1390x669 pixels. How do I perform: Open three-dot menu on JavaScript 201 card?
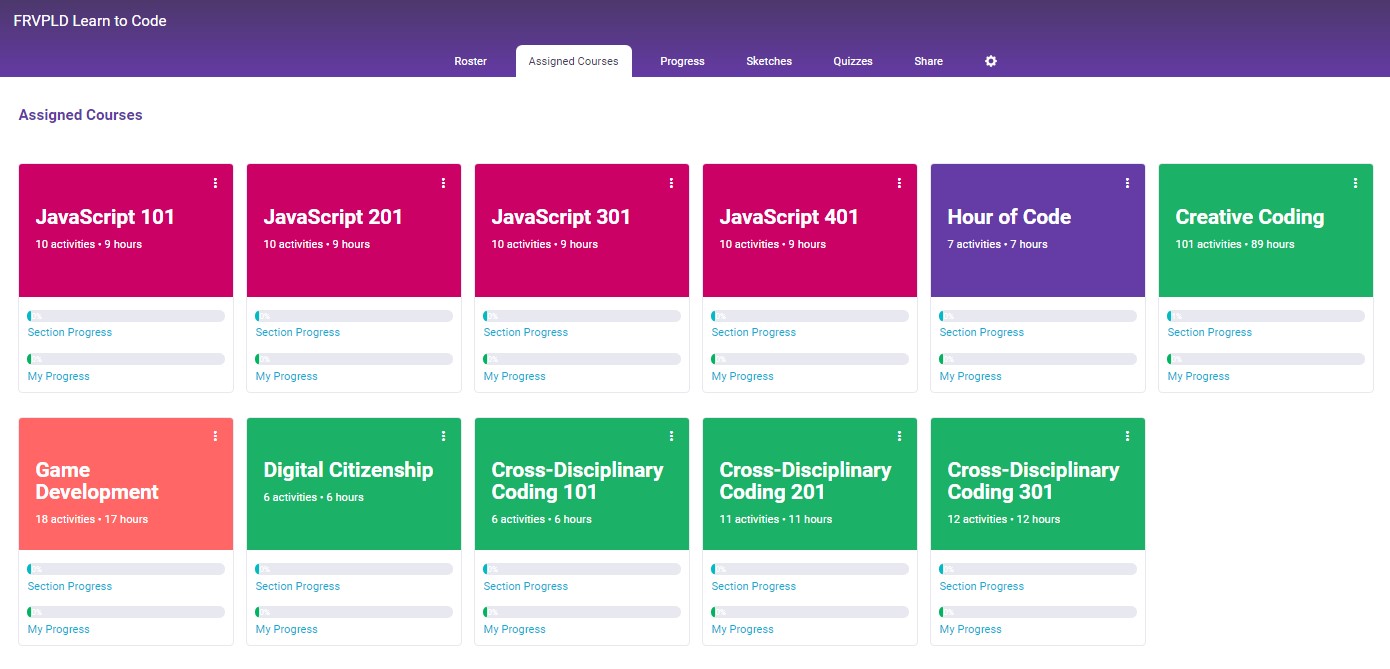click(x=443, y=183)
